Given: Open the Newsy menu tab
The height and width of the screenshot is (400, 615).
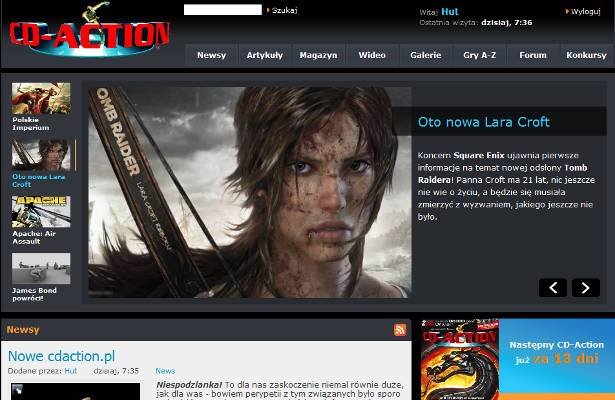Looking at the screenshot, I should [x=211, y=55].
